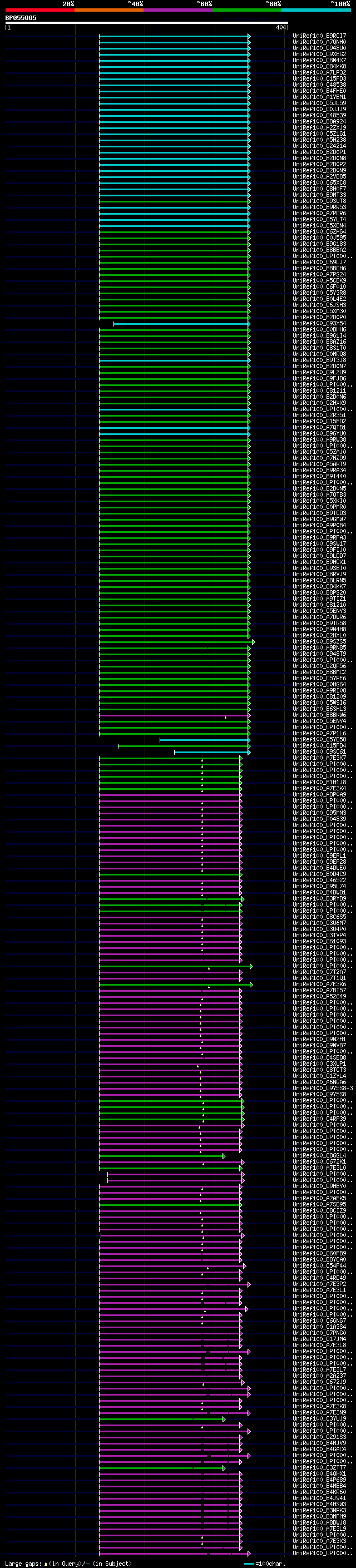Click hit UniRef100_Q8W4X7
356x1568 pixels.
[x=319, y=60]
